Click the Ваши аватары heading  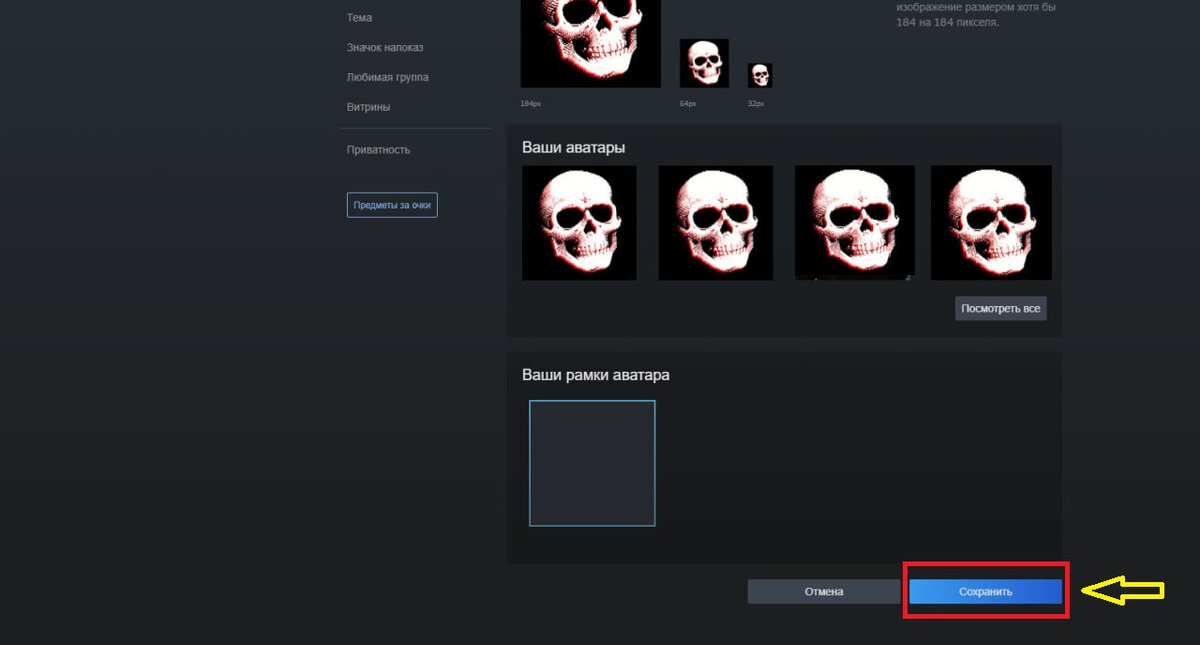[573, 147]
